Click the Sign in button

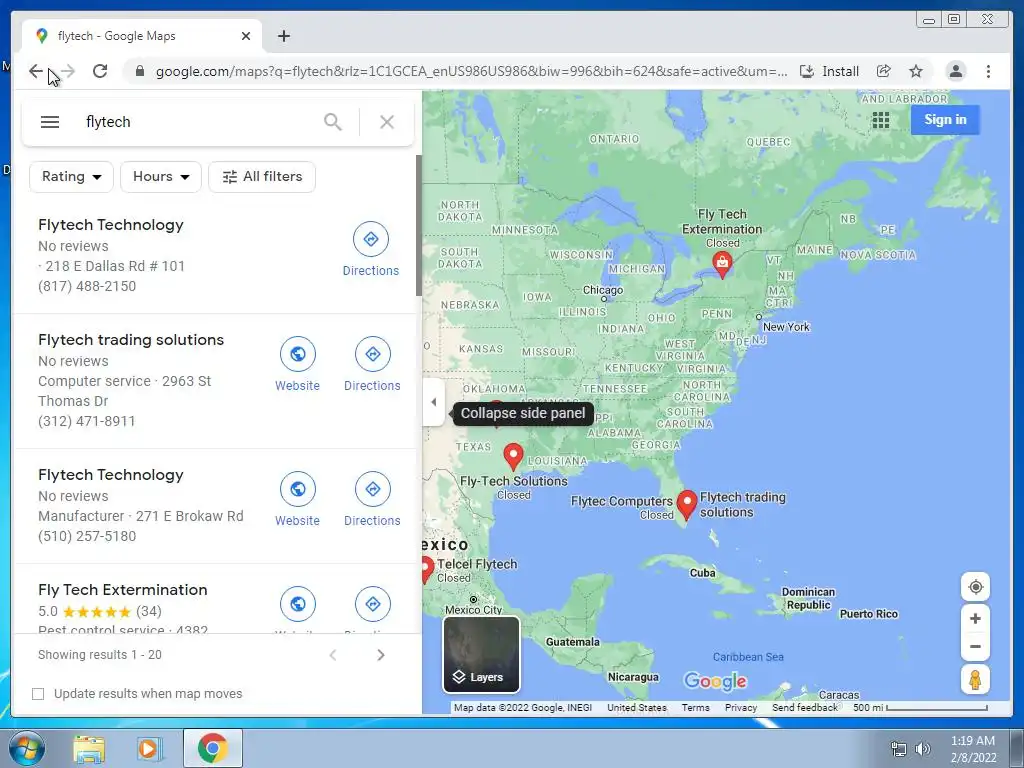point(945,120)
